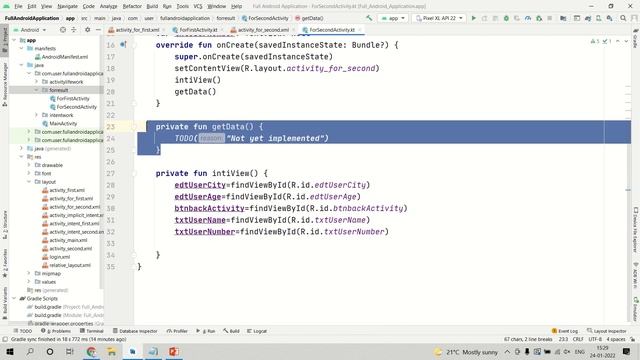Open the app run configuration dropdown
Viewport: 640px width, 360px height.
[393, 18]
